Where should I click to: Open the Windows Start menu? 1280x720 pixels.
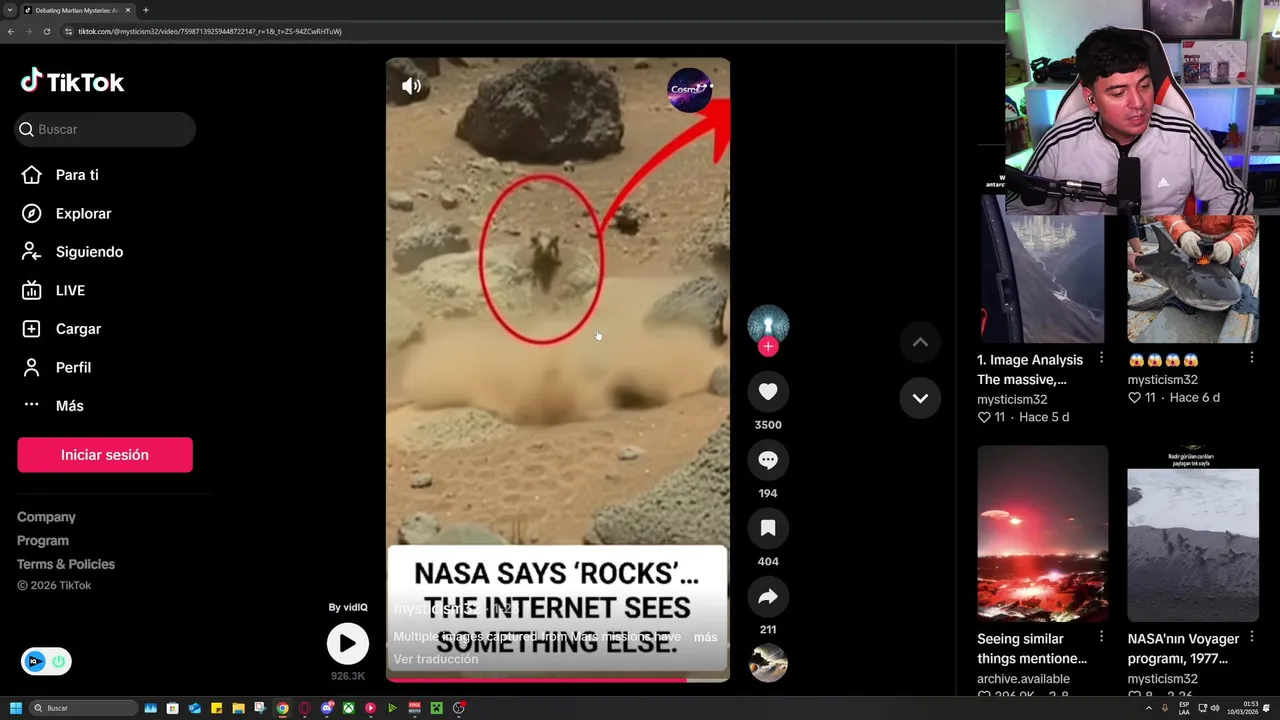pos(16,708)
